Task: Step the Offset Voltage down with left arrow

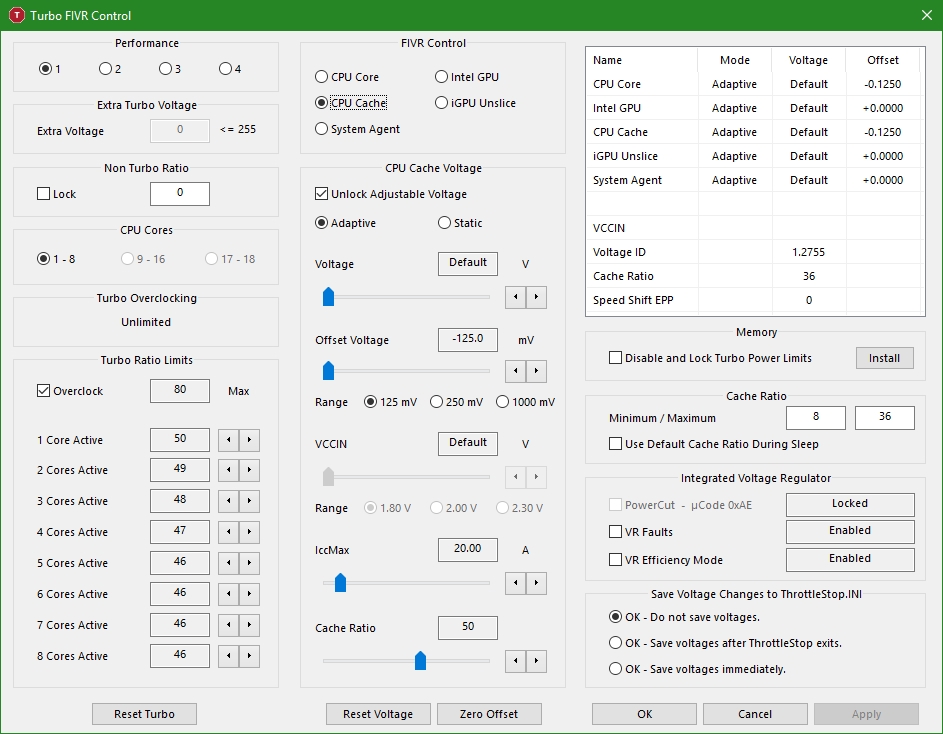Action: [515, 371]
